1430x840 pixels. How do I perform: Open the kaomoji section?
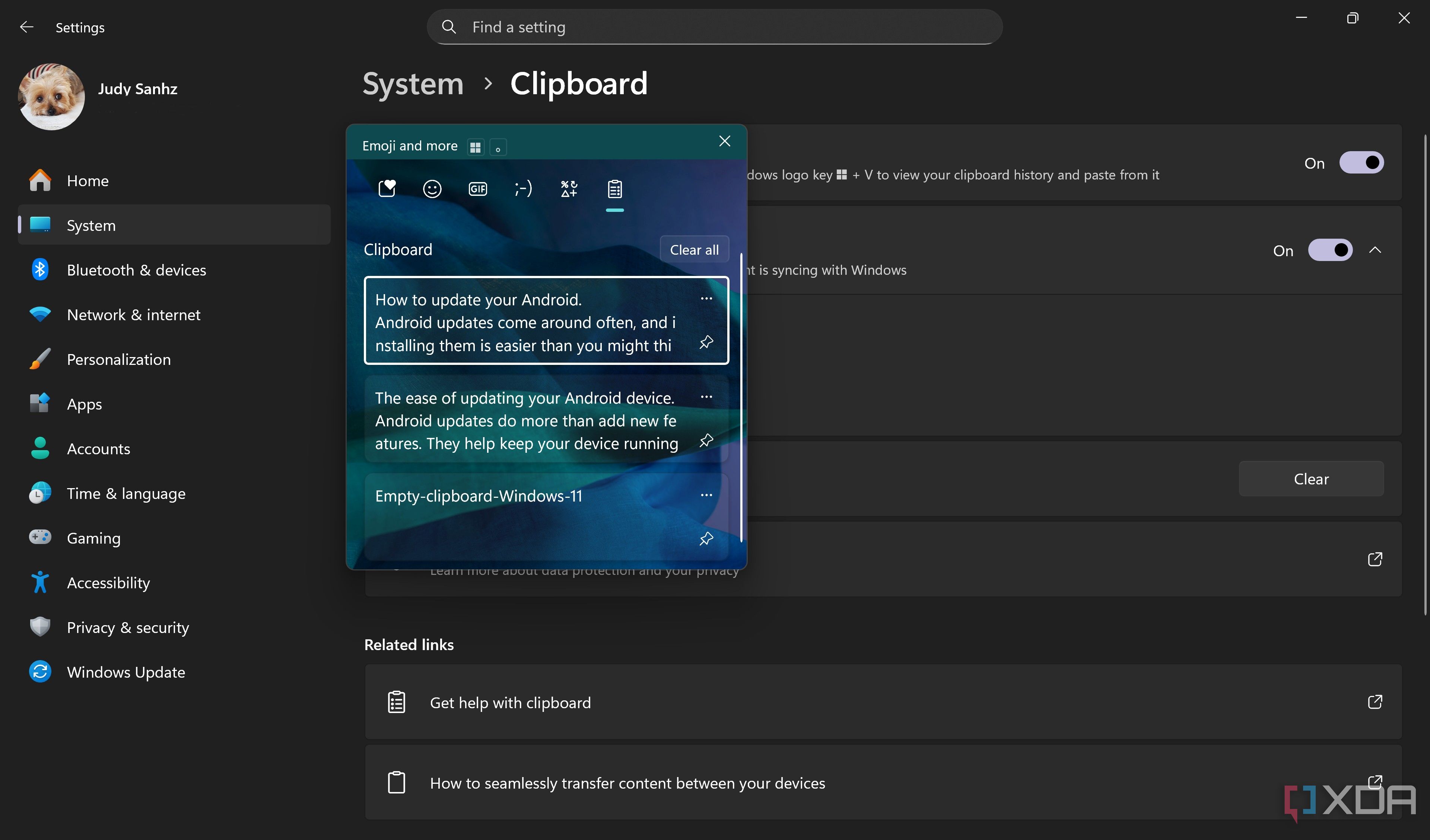click(522, 189)
